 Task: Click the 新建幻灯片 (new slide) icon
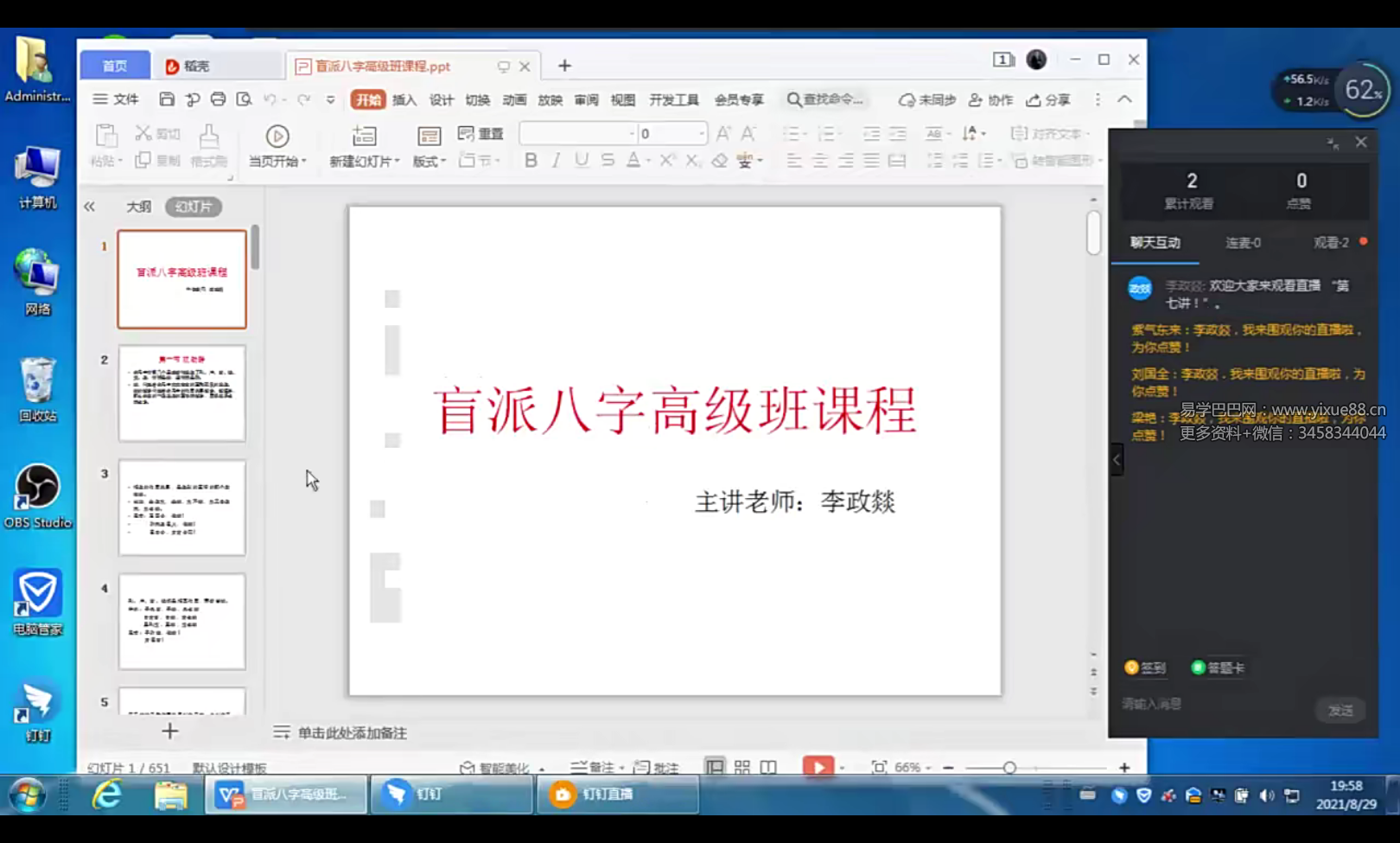pyautogui.click(x=364, y=135)
